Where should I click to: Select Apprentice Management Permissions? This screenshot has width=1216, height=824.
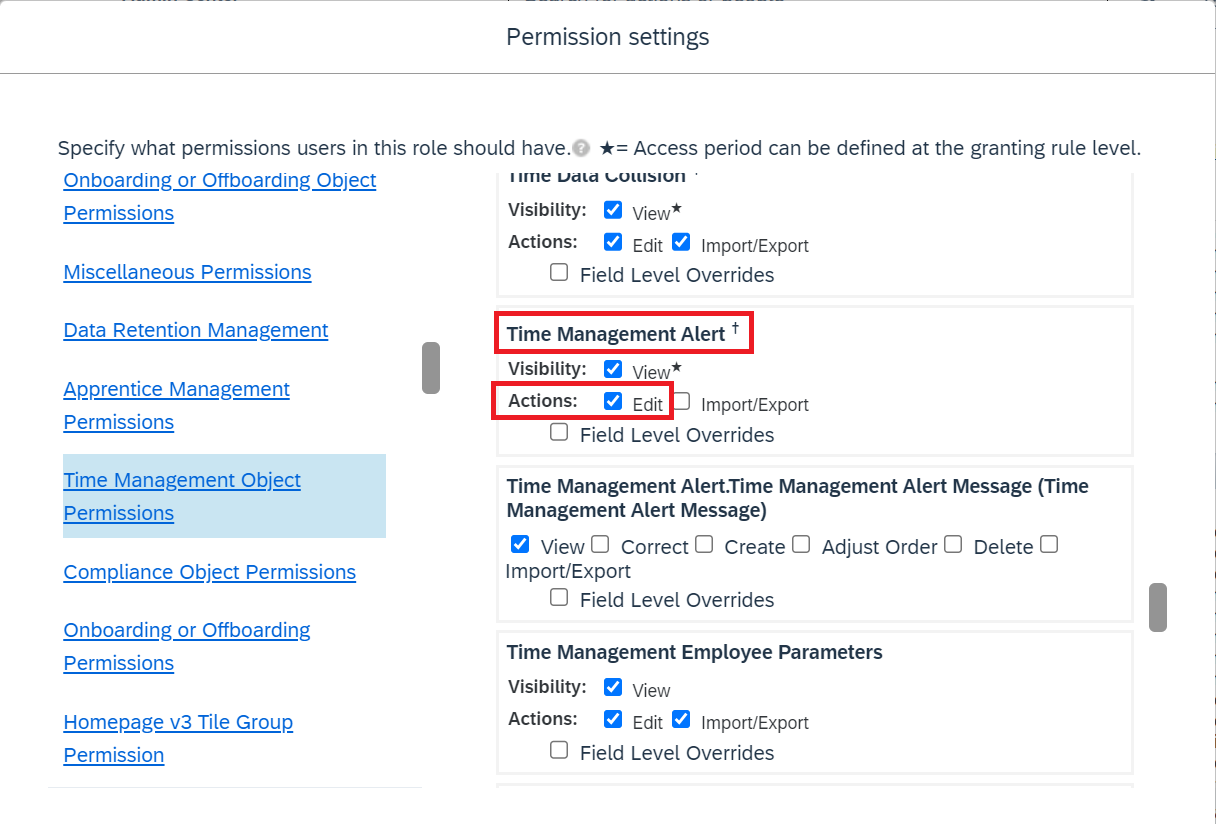click(x=177, y=405)
